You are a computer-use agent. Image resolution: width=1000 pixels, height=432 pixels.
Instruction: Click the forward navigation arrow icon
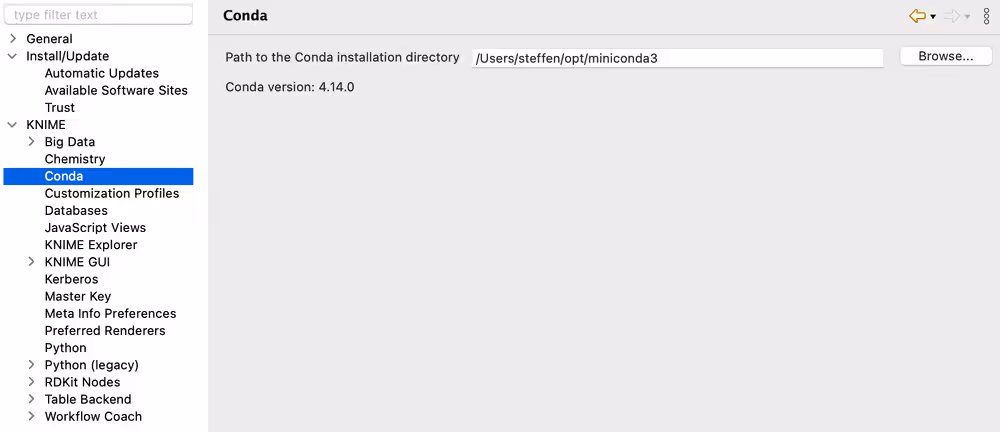pos(952,17)
